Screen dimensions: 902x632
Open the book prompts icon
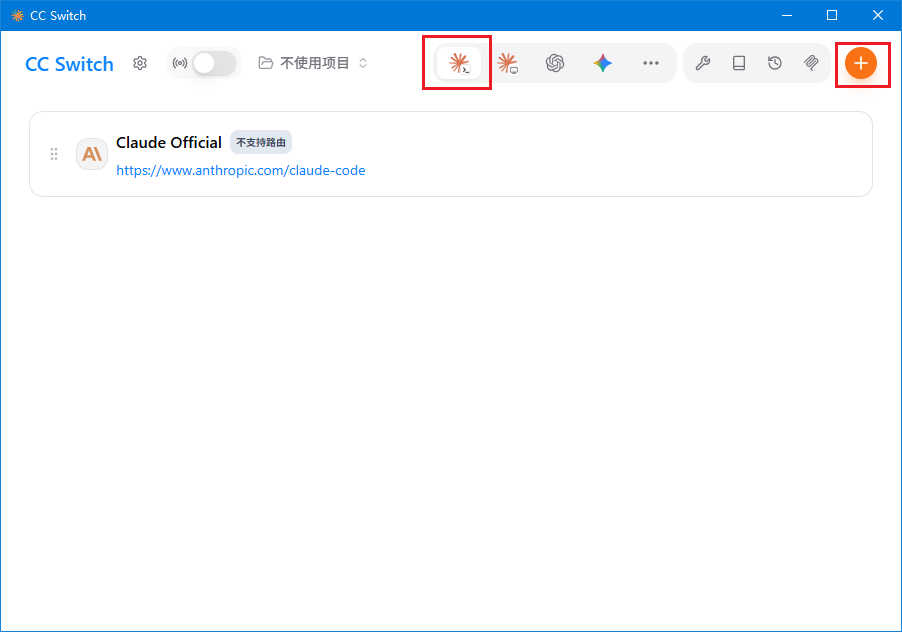tap(739, 63)
